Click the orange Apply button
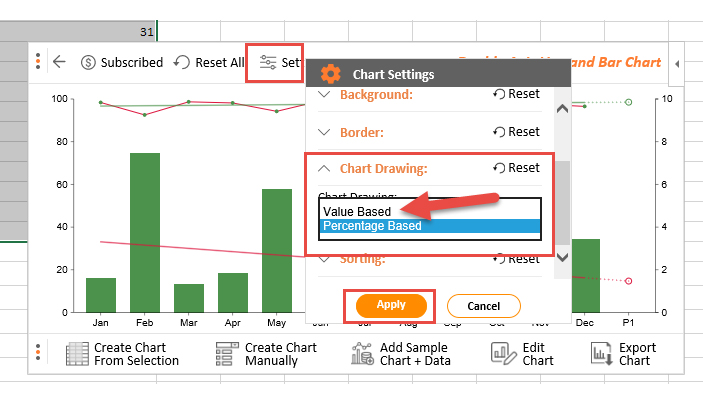 click(391, 305)
